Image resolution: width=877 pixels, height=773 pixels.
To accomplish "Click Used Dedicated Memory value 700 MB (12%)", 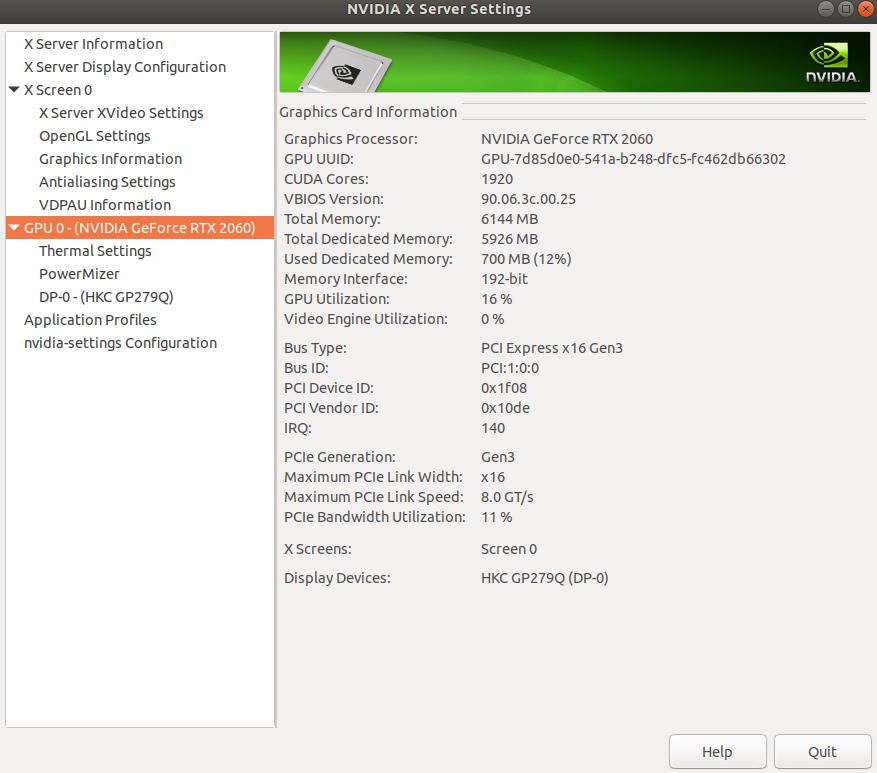I will coord(526,259).
